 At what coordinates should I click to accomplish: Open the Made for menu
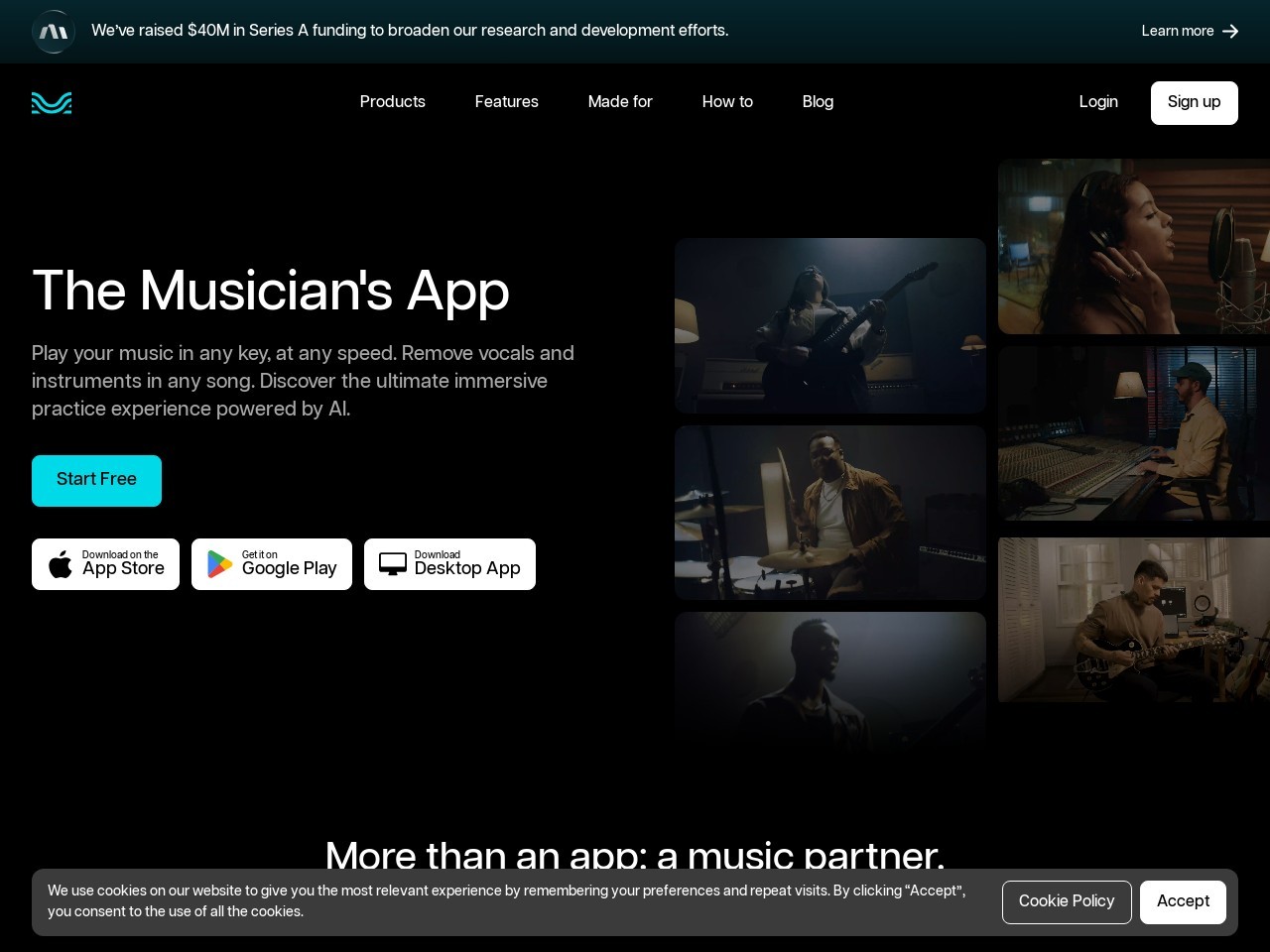click(620, 102)
